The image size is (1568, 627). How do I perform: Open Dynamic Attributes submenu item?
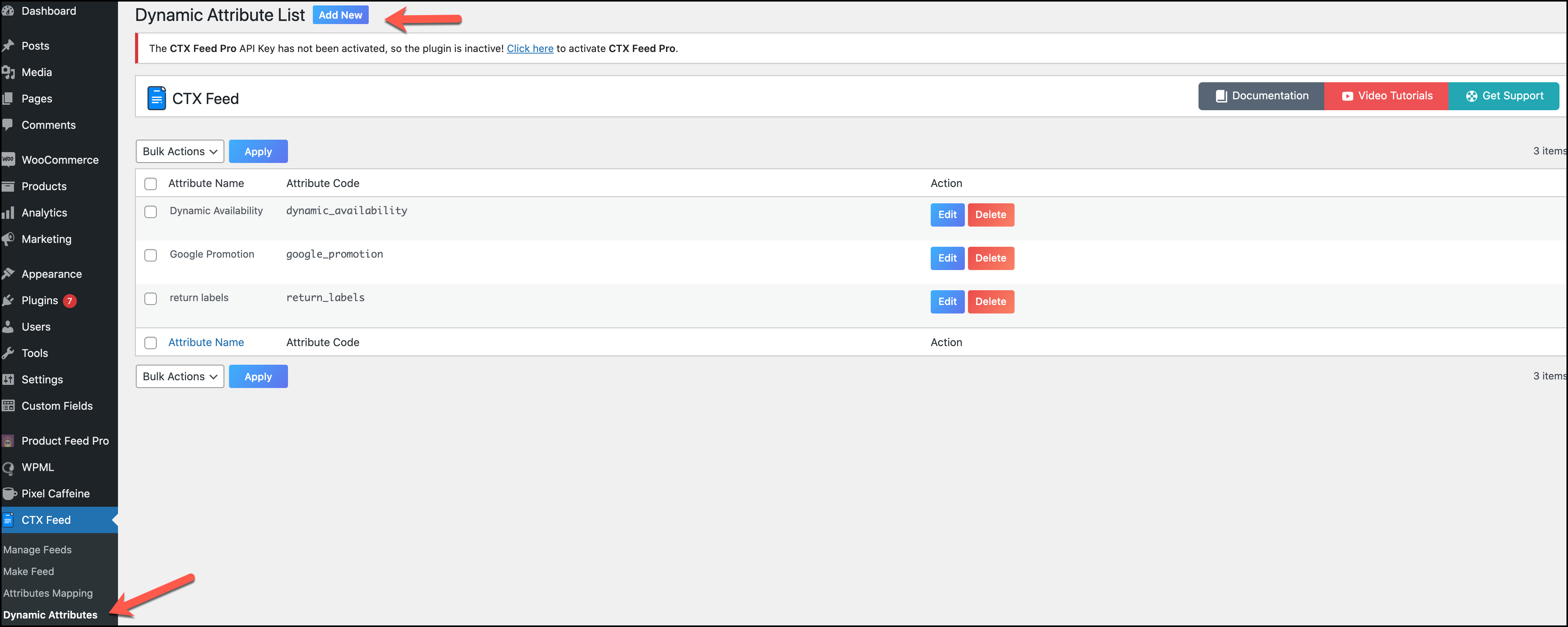click(50, 615)
